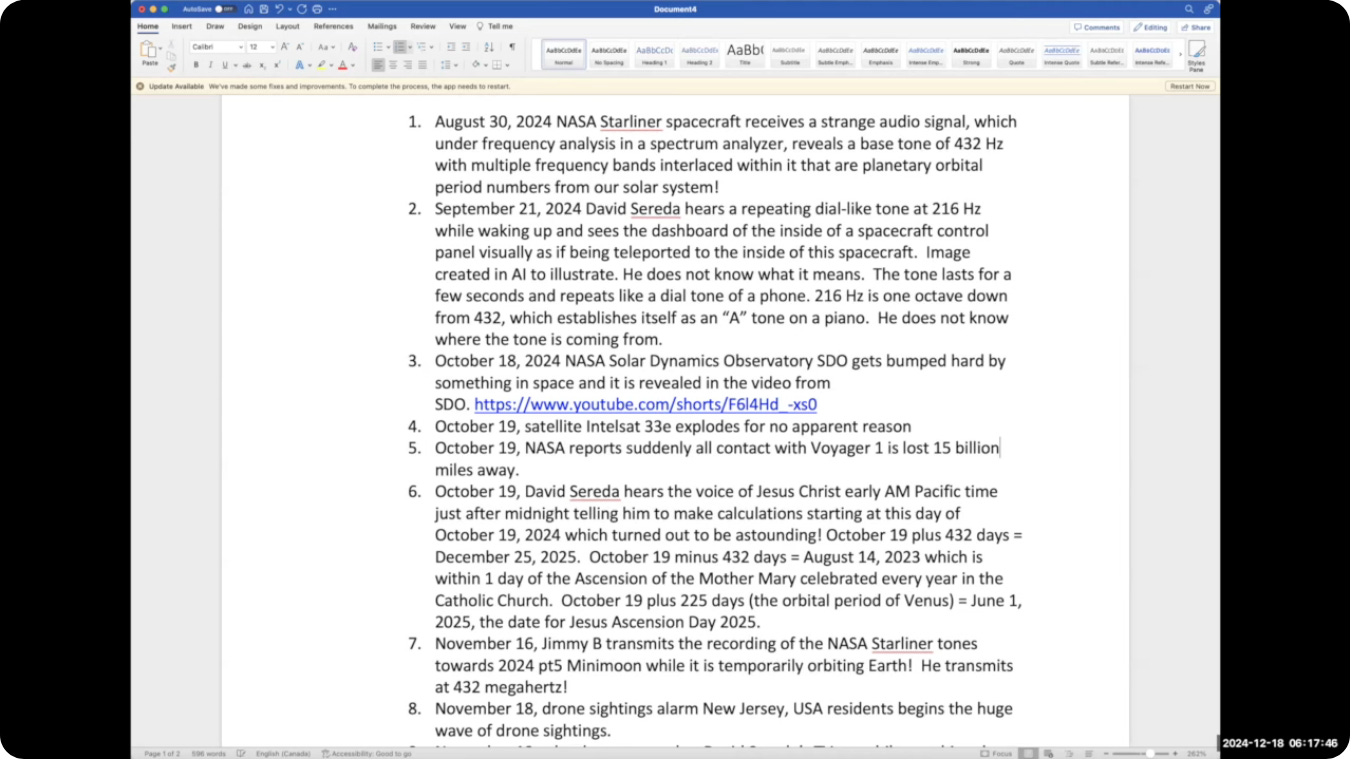The height and width of the screenshot is (760, 1352).
Task: Open the Styles Pane
Action: 1196,56
